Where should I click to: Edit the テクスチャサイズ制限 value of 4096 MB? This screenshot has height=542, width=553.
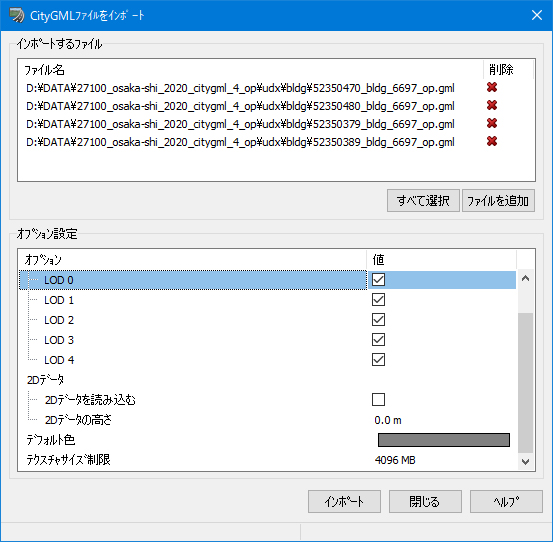click(x=395, y=460)
